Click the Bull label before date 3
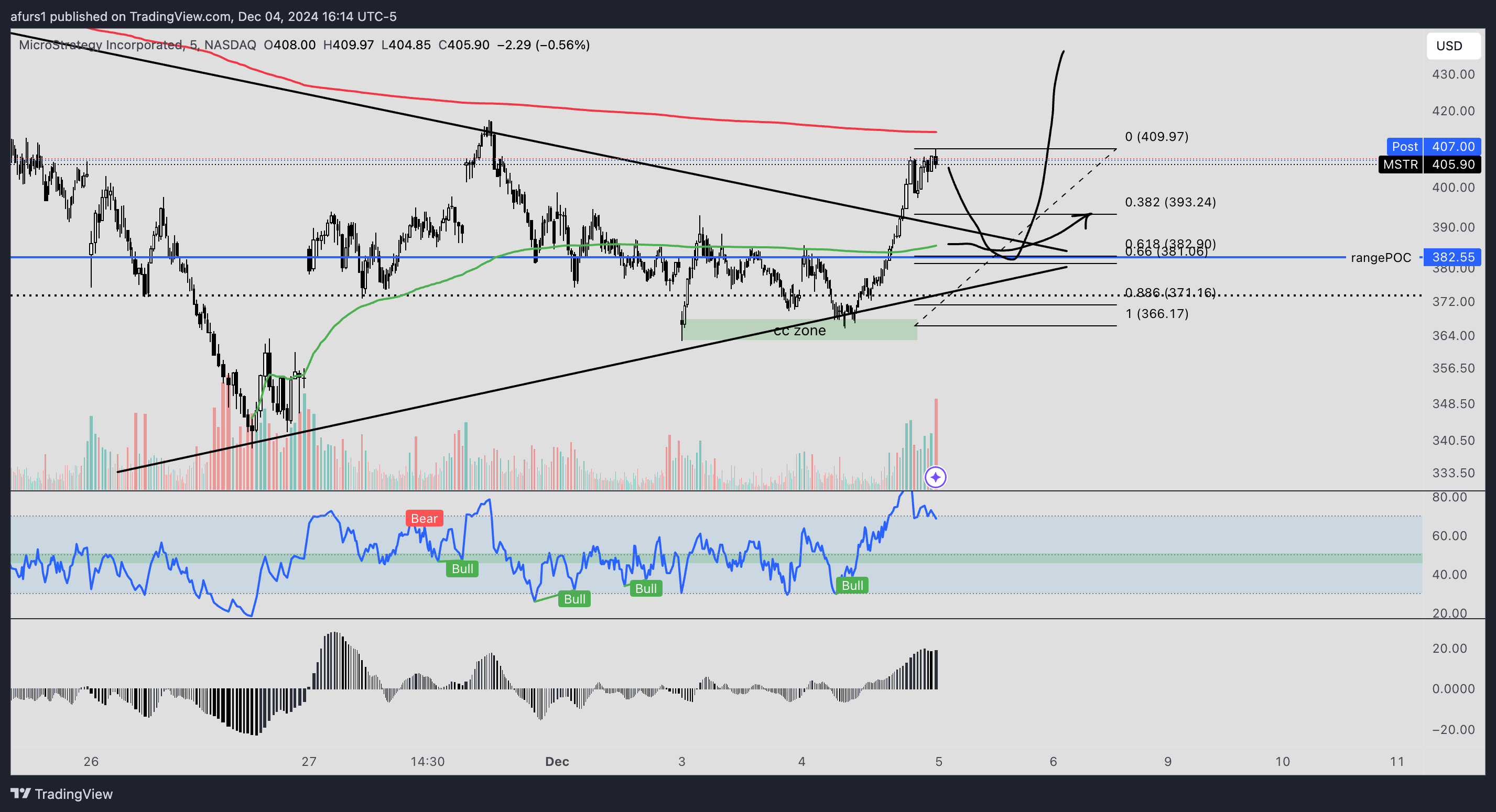 coord(645,588)
